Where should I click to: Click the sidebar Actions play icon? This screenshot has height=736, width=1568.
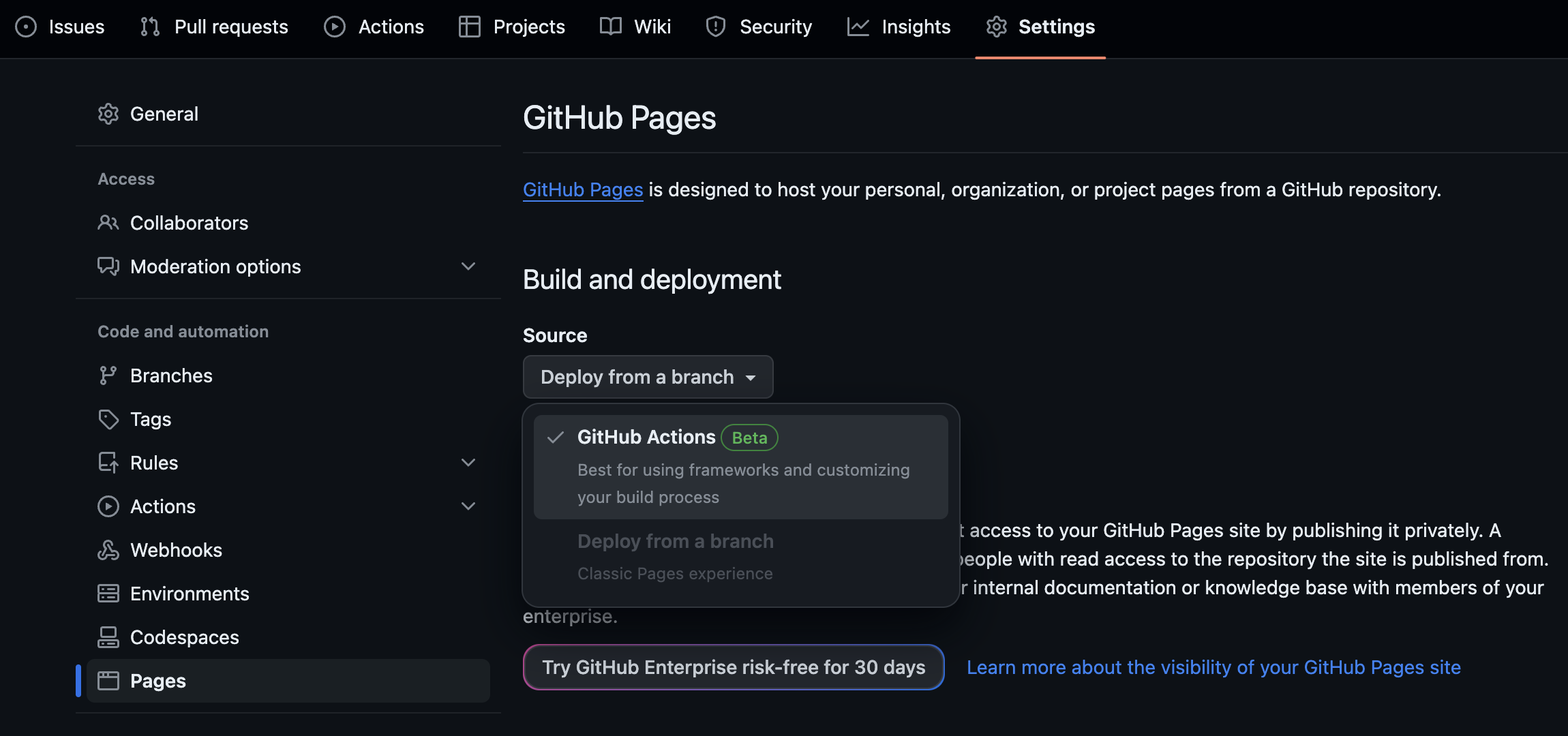click(108, 506)
